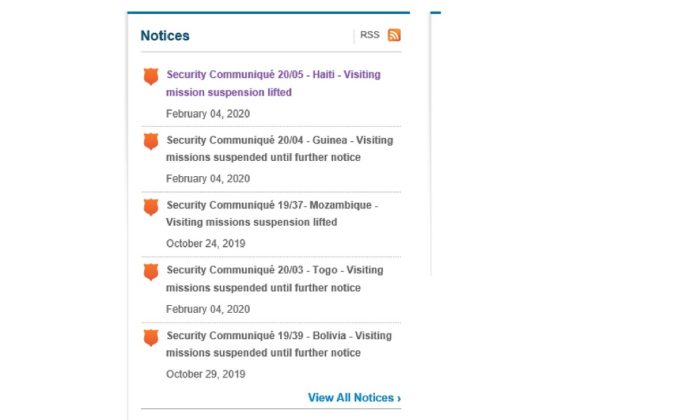Click the arrow after View All Notices
The width and height of the screenshot is (697, 420).
[399, 398]
